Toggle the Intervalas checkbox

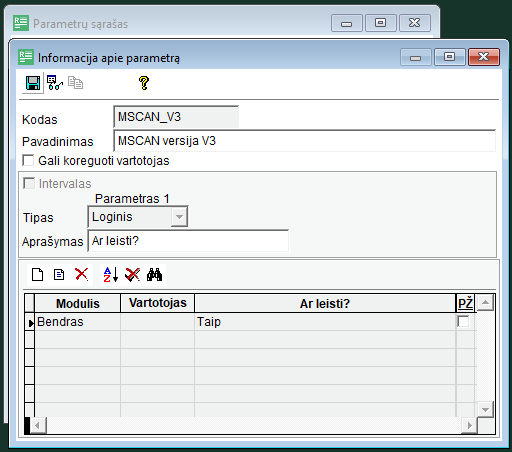(x=29, y=183)
